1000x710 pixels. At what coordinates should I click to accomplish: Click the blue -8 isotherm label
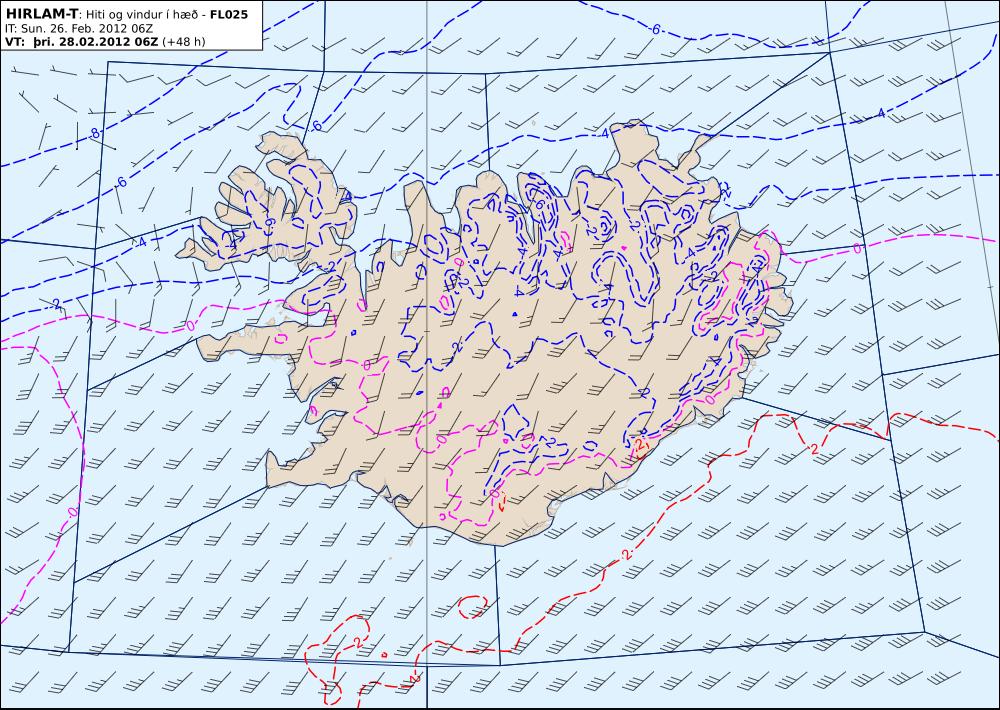coord(95,133)
